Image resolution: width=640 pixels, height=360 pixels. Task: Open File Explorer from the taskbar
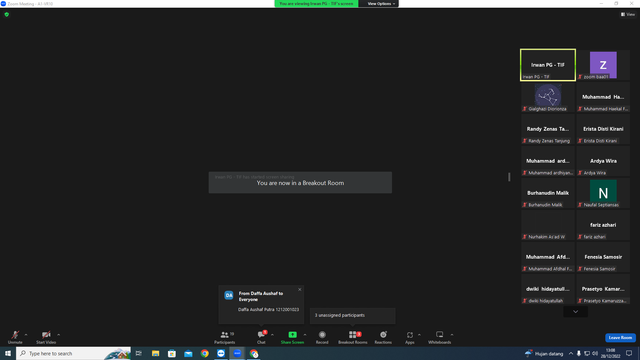point(156,353)
